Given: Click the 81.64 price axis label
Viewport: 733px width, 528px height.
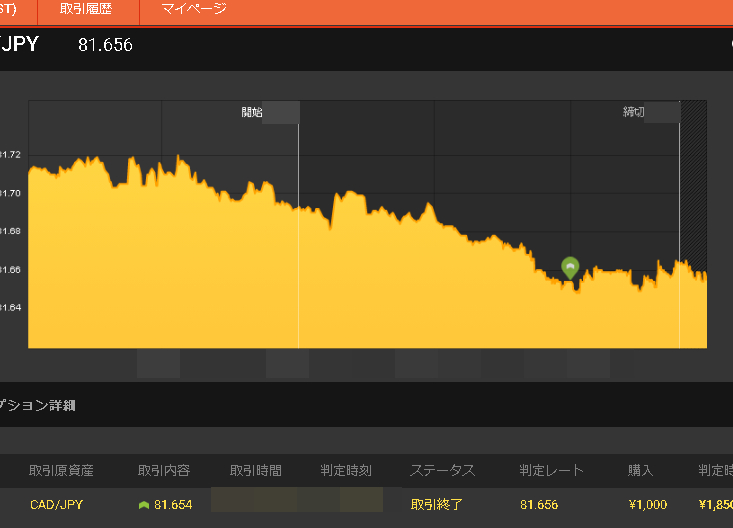Looking at the screenshot, I should click(x=10, y=308).
